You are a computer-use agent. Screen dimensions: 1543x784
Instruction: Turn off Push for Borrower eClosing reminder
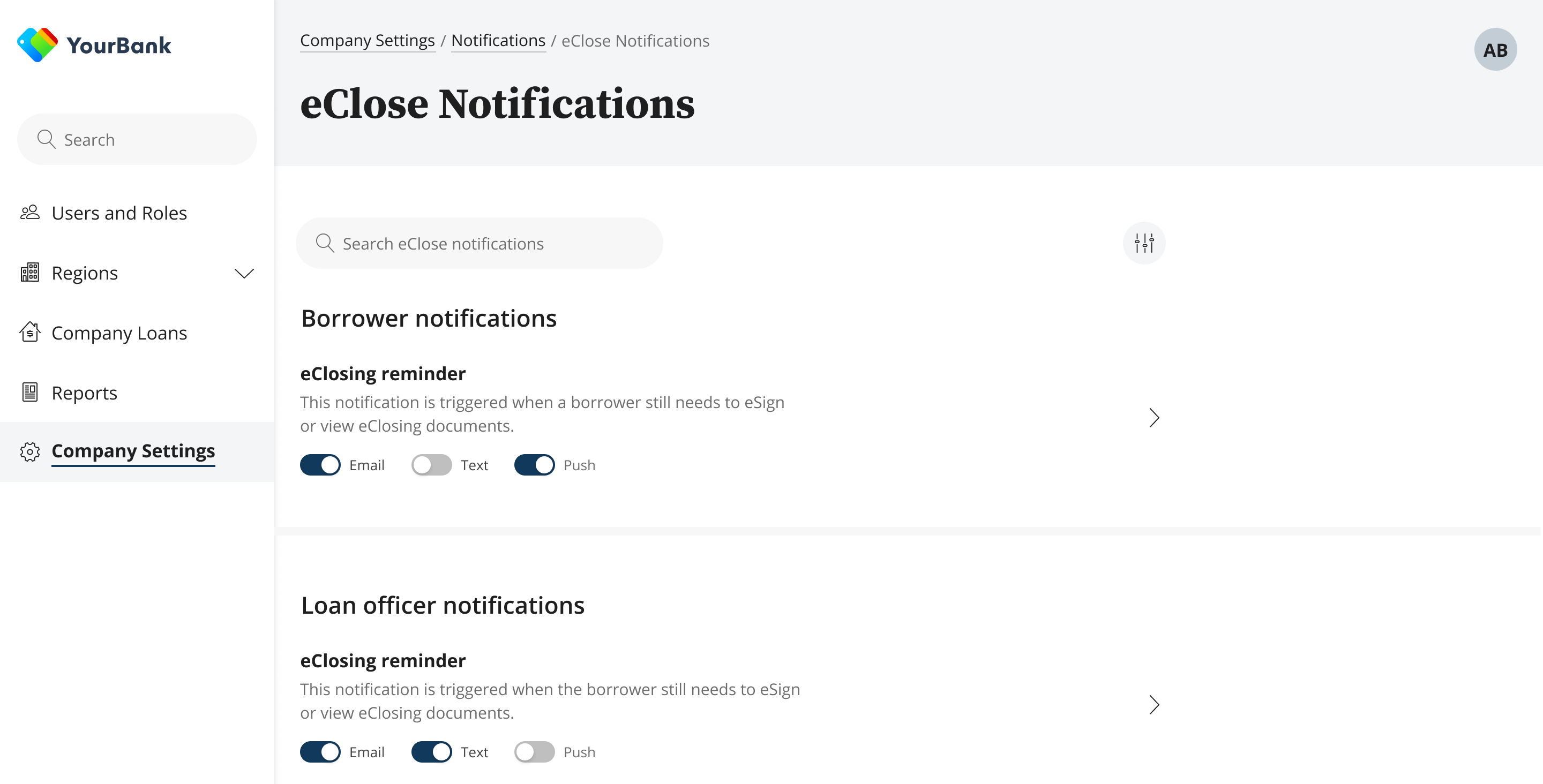click(x=534, y=465)
